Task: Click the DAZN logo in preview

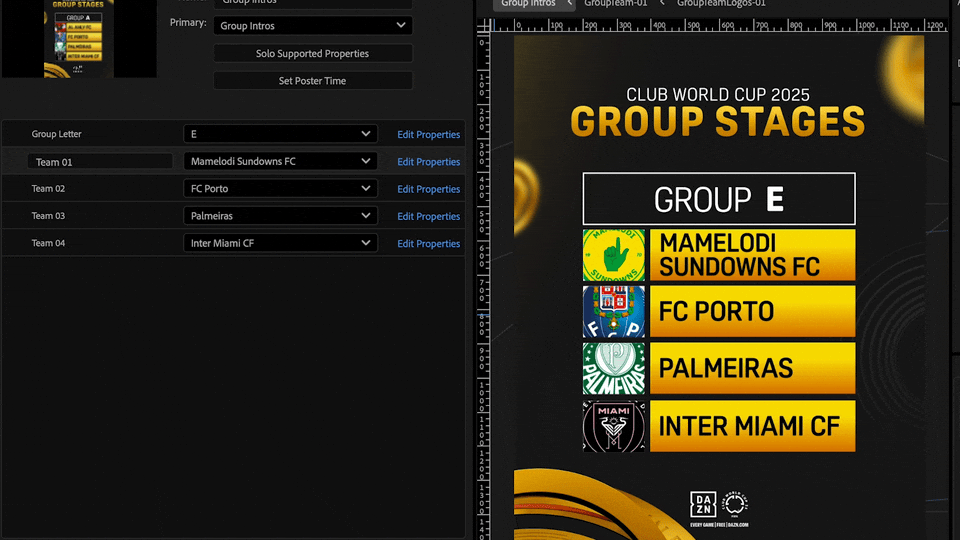Action: 703,505
